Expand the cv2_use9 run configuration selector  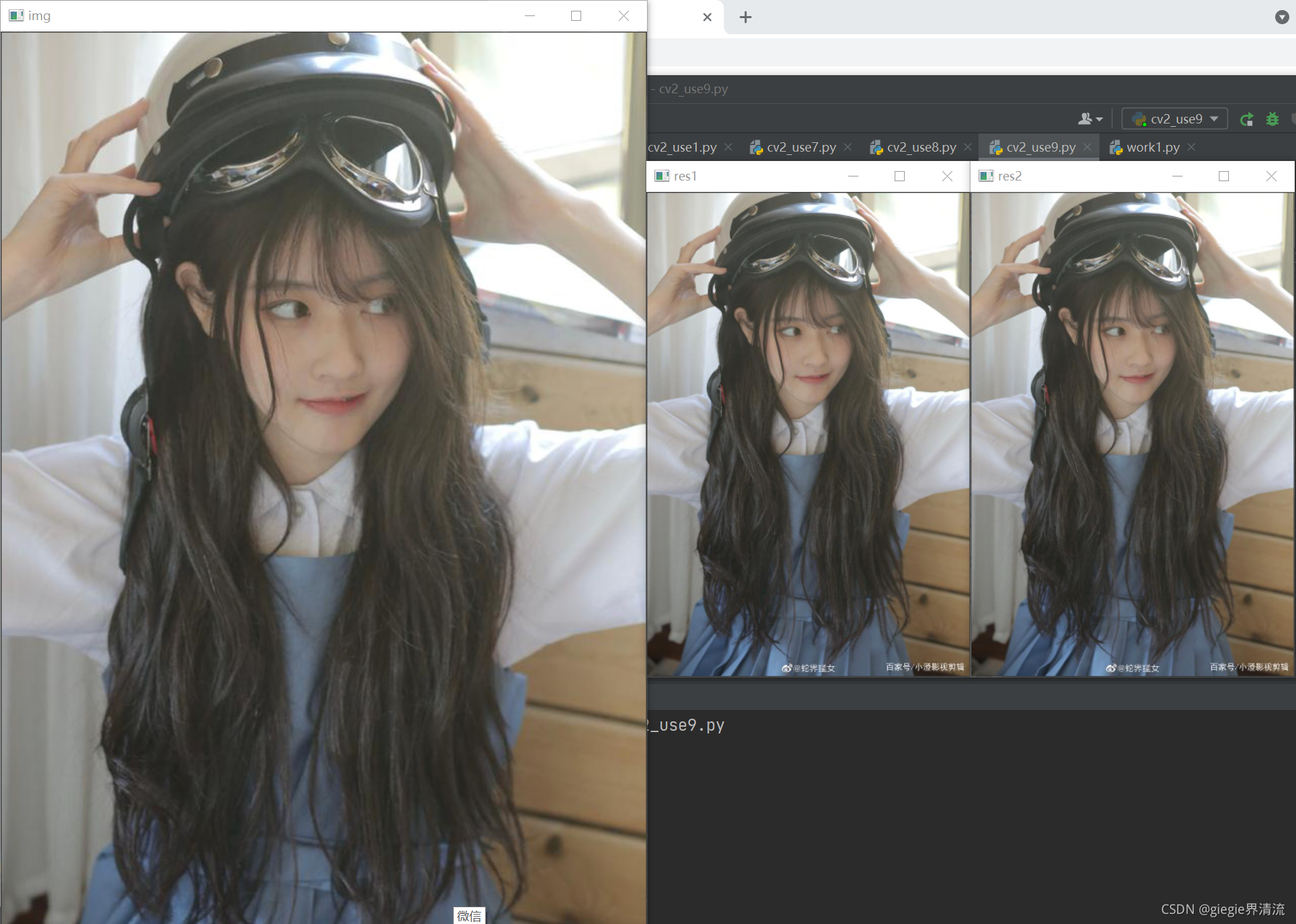pyautogui.click(x=1175, y=119)
